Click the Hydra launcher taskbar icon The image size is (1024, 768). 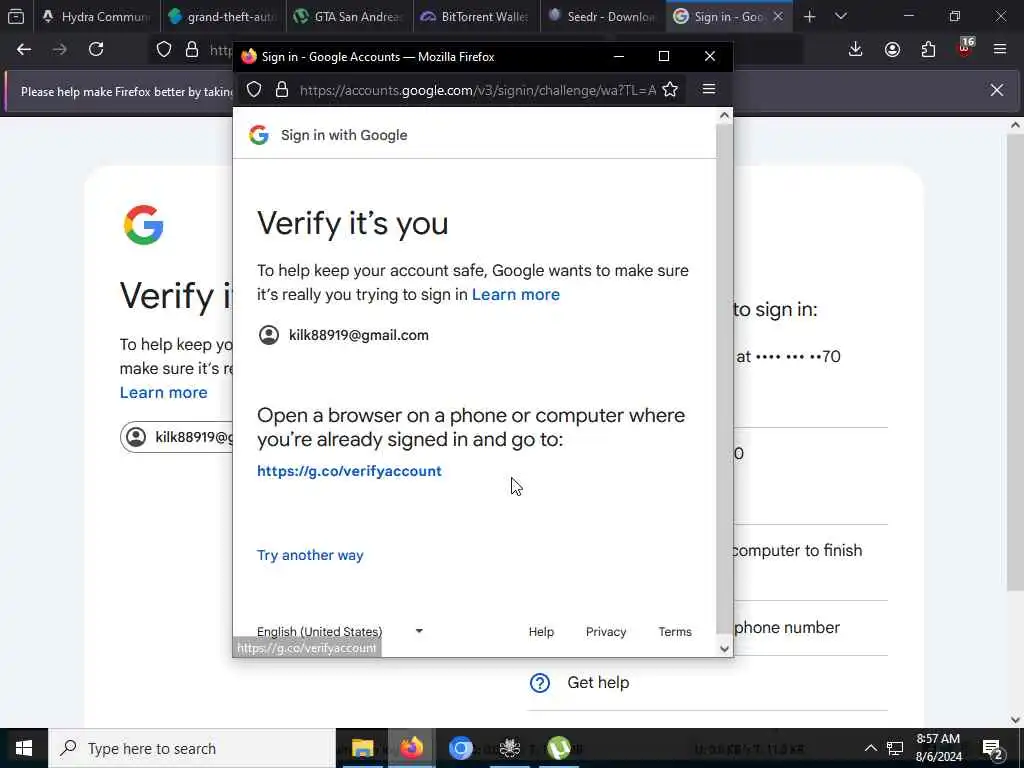pyautogui.click(x=509, y=748)
